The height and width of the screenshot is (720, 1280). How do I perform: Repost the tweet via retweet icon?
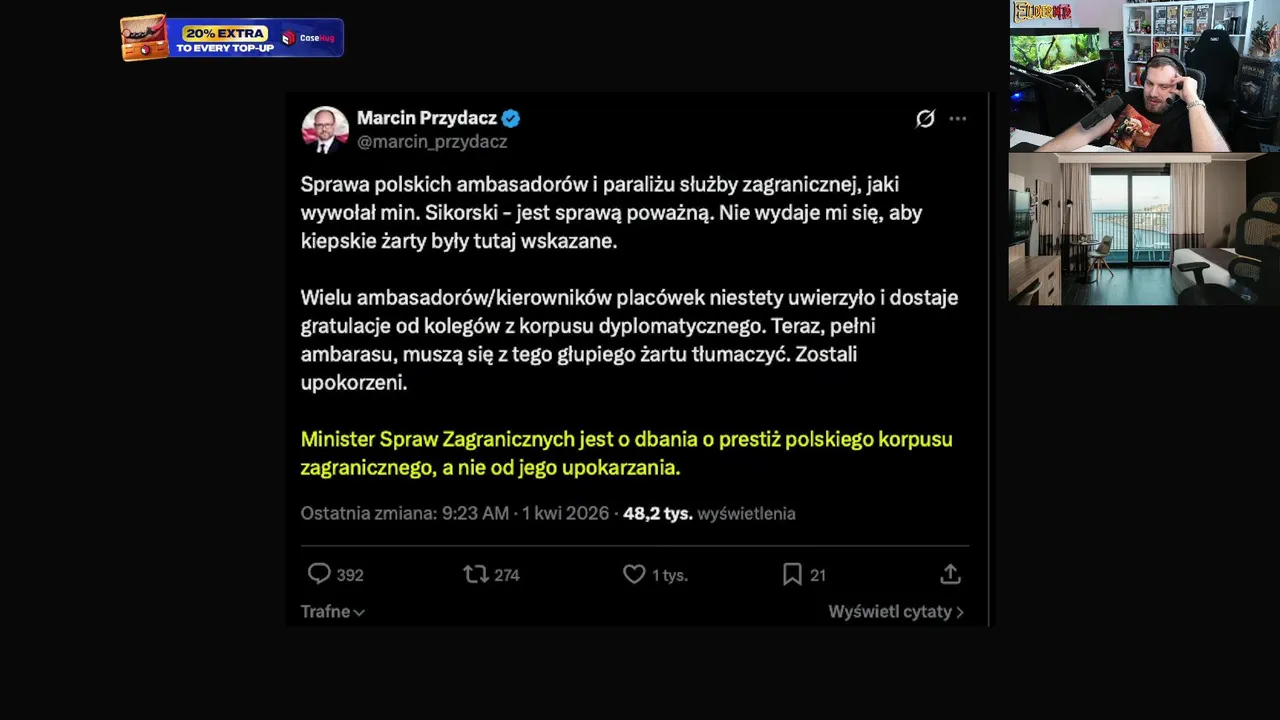(476, 574)
